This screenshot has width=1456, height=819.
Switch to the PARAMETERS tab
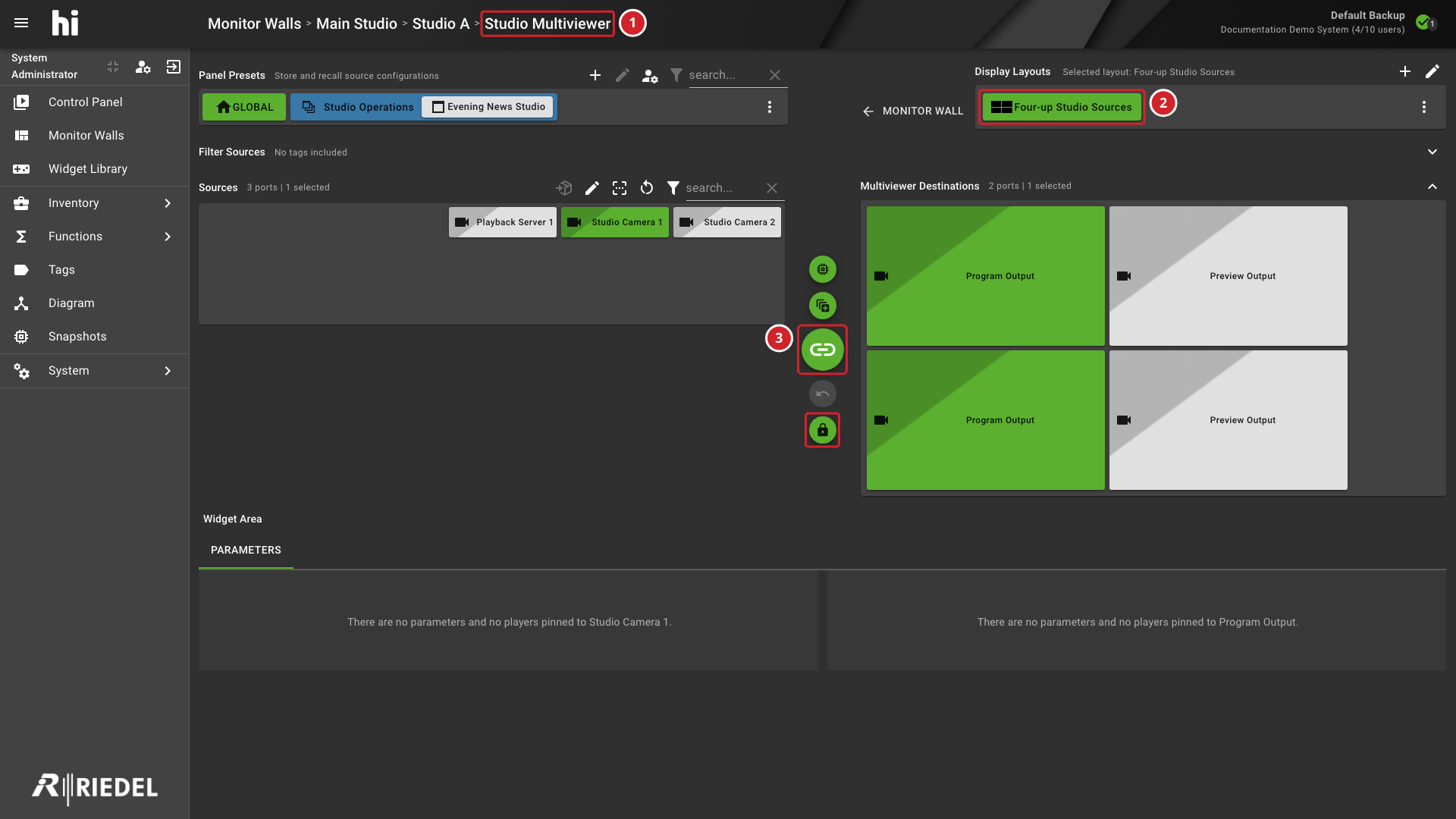point(246,550)
